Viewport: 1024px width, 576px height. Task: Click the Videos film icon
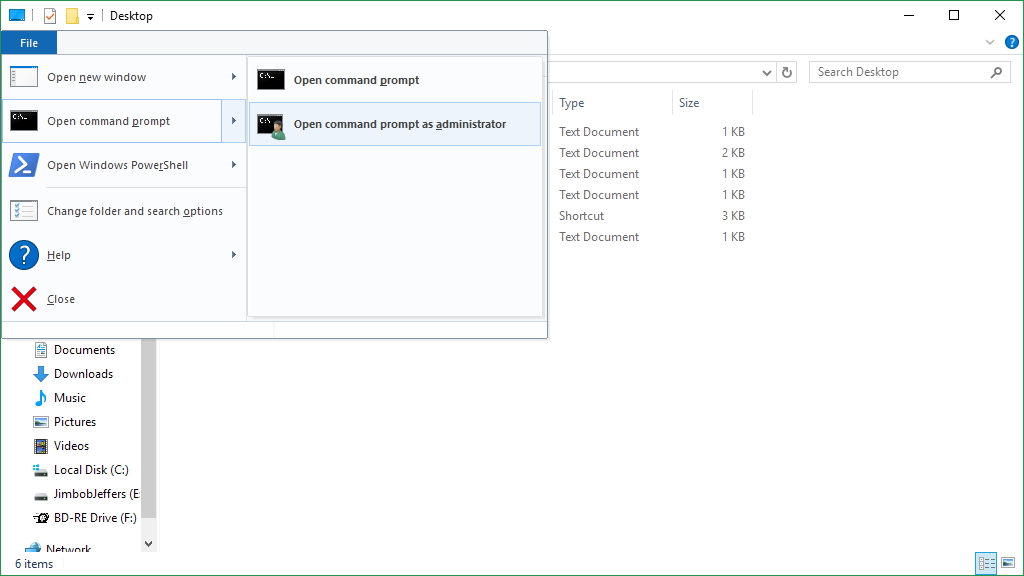click(40, 446)
